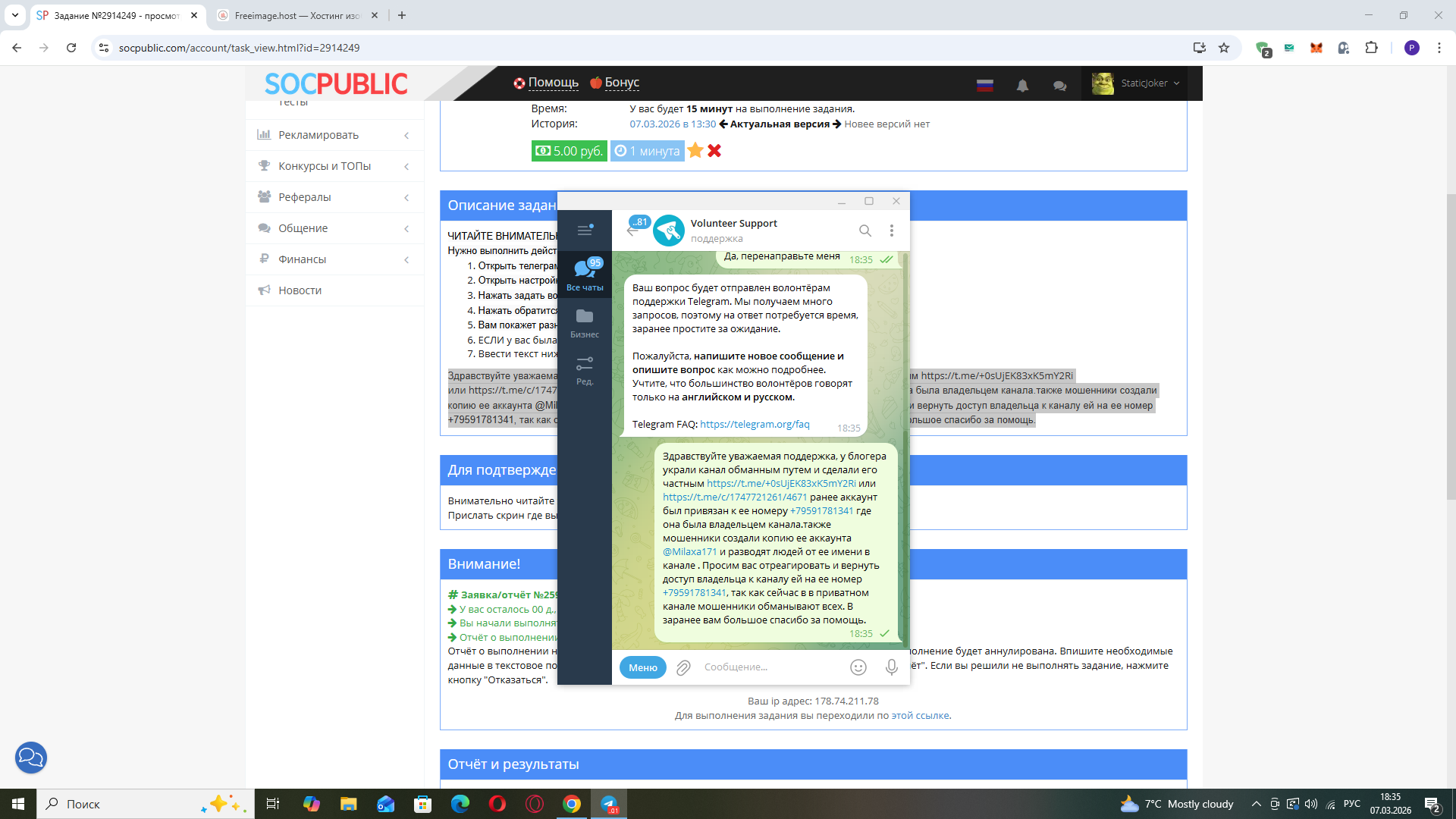This screenshot has height=819, width=1456.
Task: Record a voice message in Telegram
Action: (892, 667)
